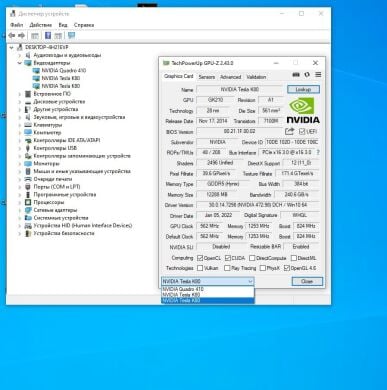The image size is (387, 390).
Task: Click the Контроллеры USB icon
Action: [x=28, y=148]
